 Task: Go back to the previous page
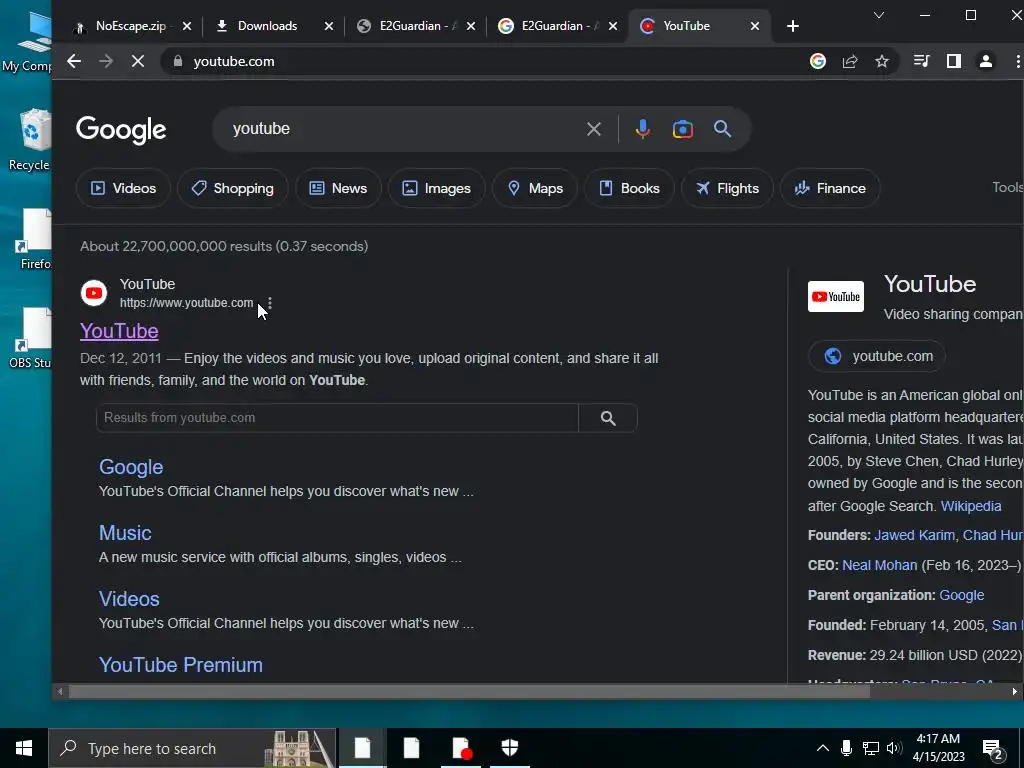[x=74, y=61]
